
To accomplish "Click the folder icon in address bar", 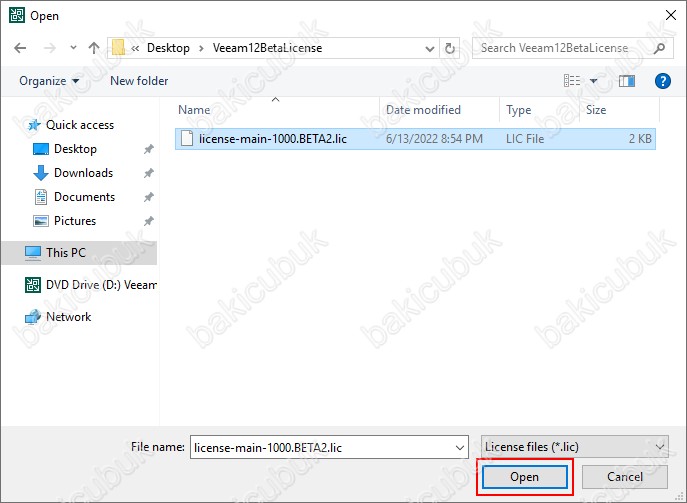I will click(118, 48).
